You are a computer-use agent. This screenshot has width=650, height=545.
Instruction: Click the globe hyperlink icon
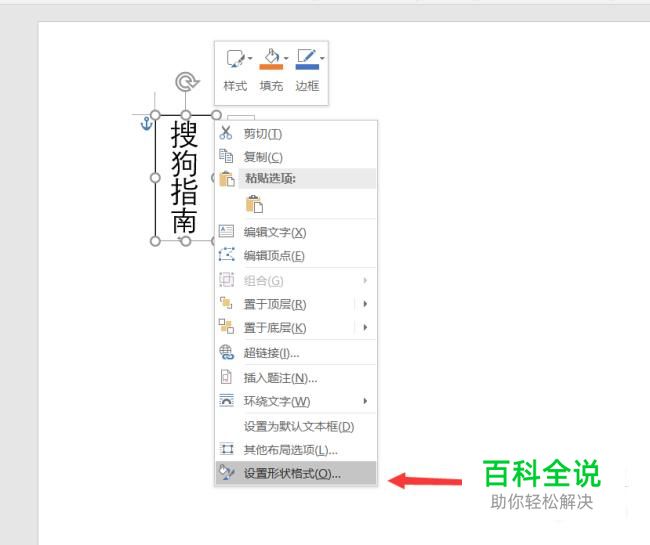point(226,352)
